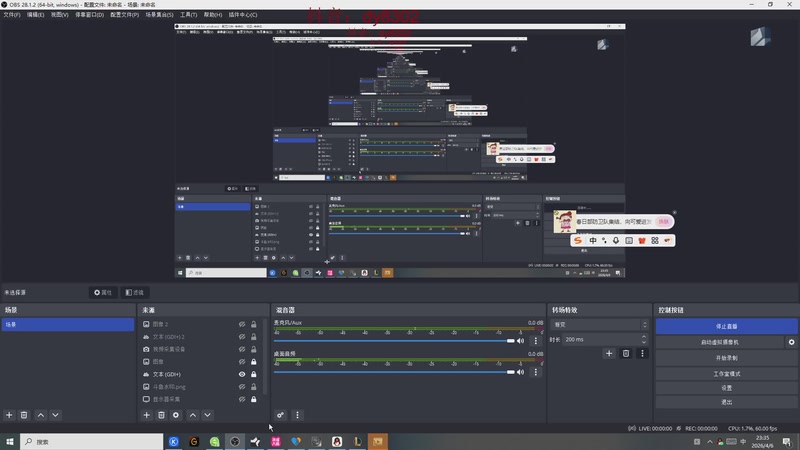Open Windows Start menu
Screen dimensions: 800x450
[x=10, y=441]
